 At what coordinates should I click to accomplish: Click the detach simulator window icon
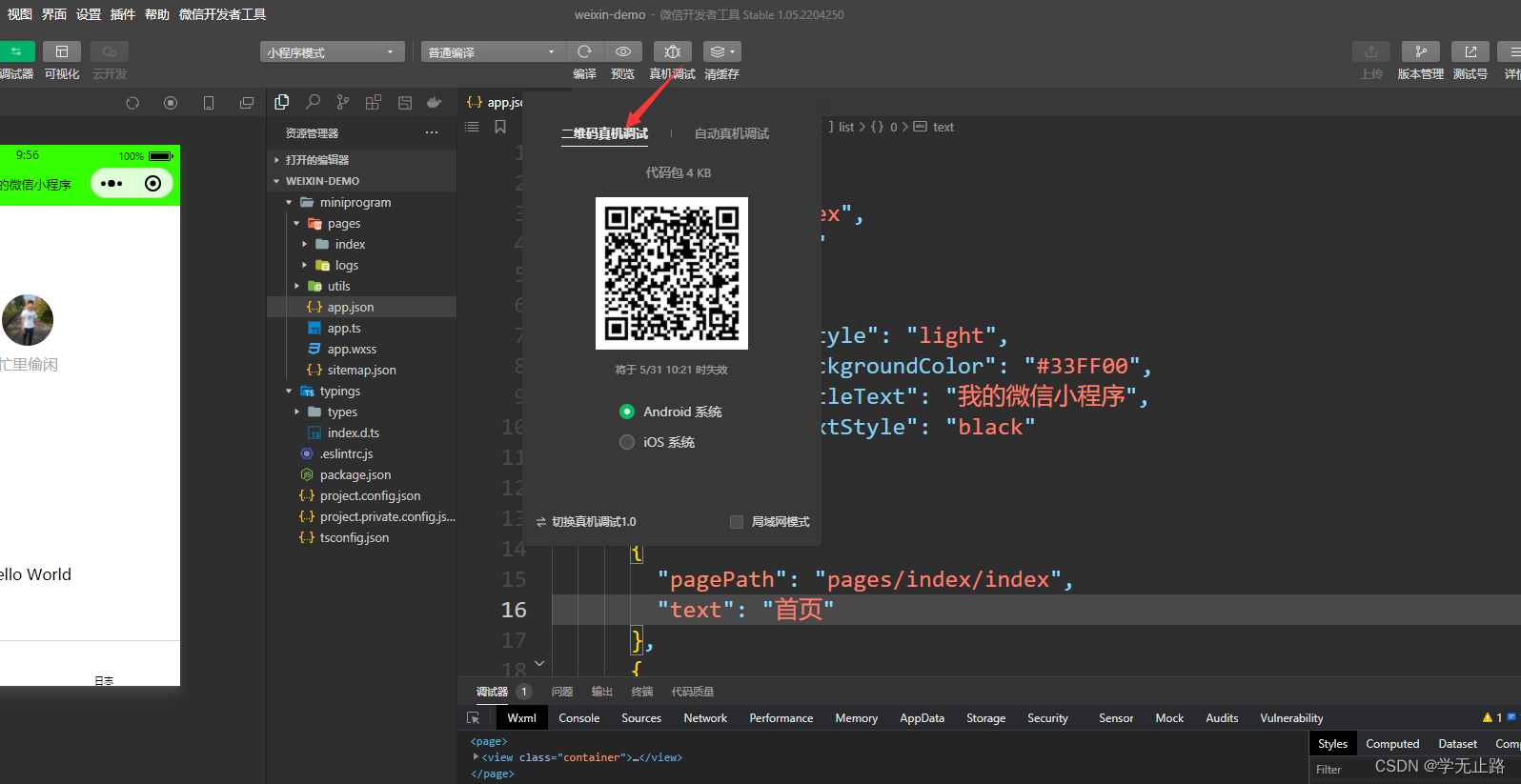(247, 103)
